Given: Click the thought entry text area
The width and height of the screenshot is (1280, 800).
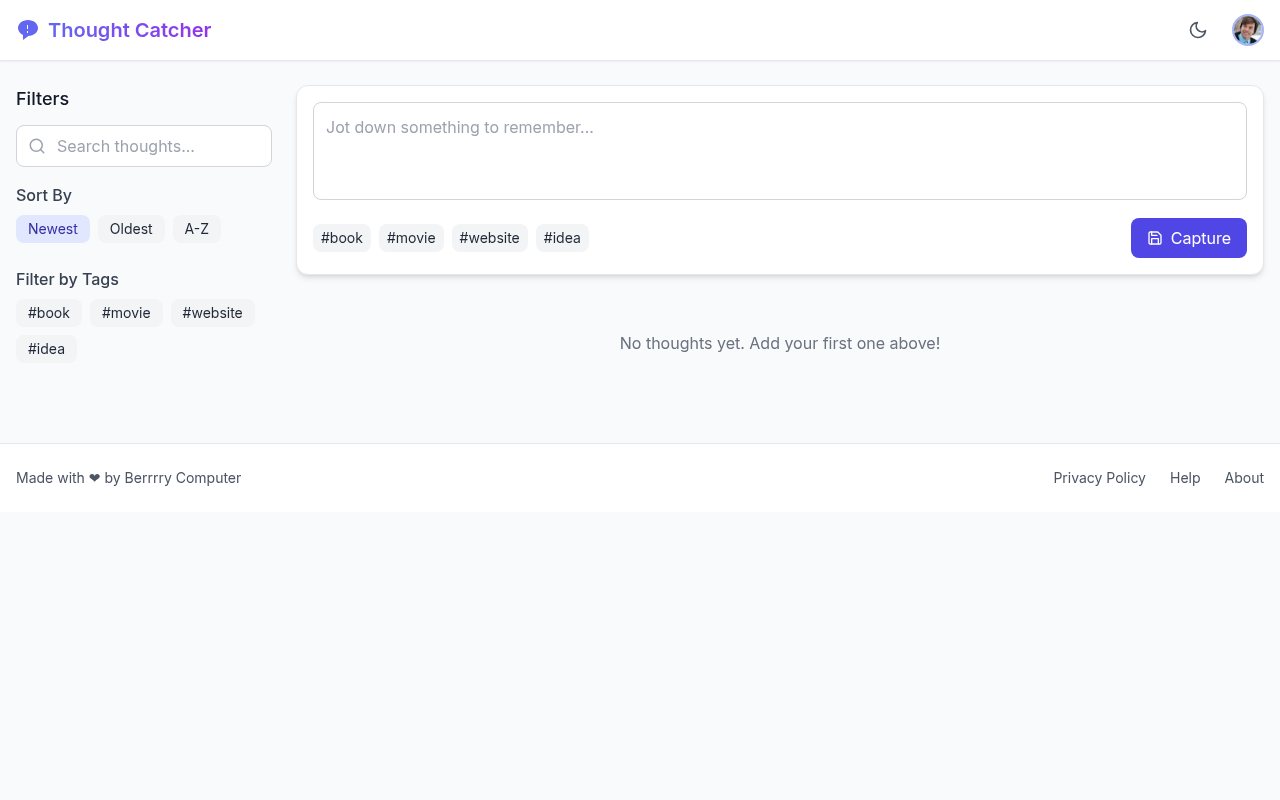Looking at the screenshot, I should 780,150.
